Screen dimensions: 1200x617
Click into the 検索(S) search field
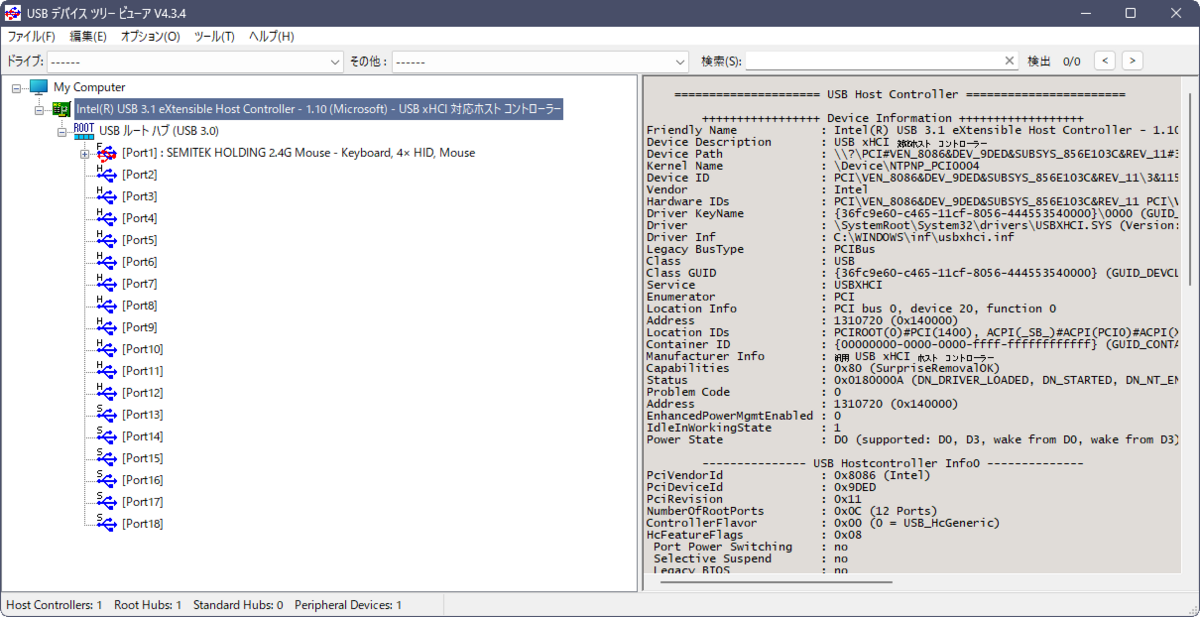[x=874, y=61]
